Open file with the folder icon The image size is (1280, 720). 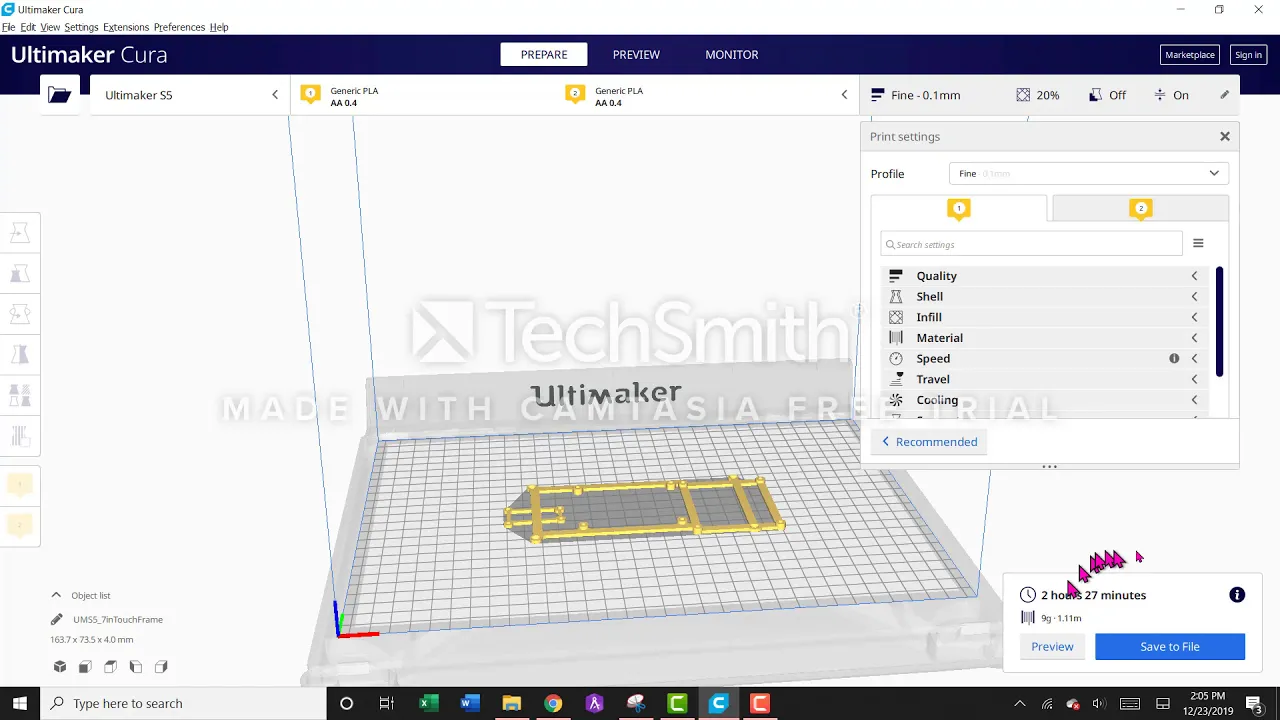60,95
